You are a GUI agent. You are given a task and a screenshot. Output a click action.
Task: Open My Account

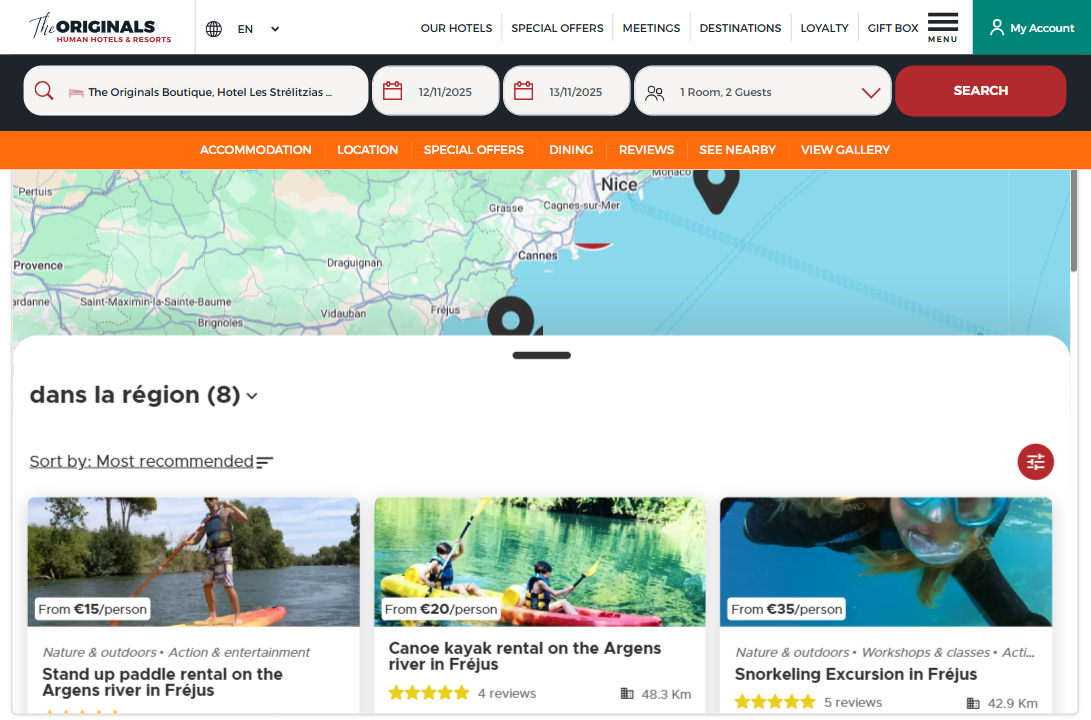(1031, 28)
